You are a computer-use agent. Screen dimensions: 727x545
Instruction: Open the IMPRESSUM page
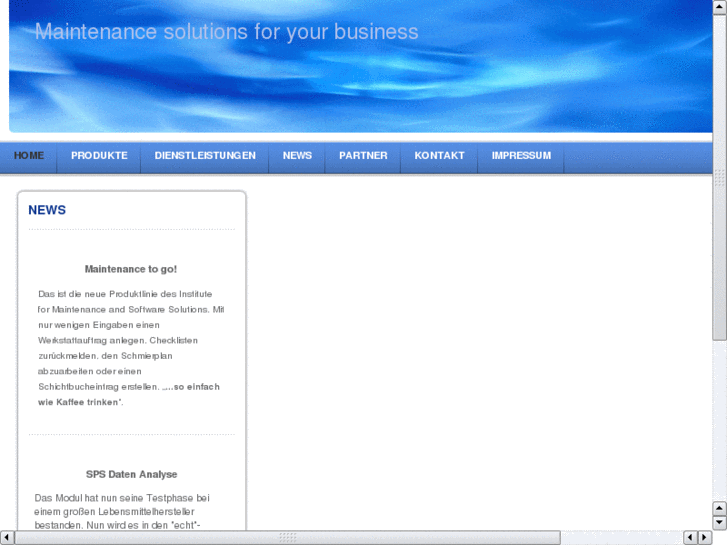pyautogui.click(x=521, y=156)
